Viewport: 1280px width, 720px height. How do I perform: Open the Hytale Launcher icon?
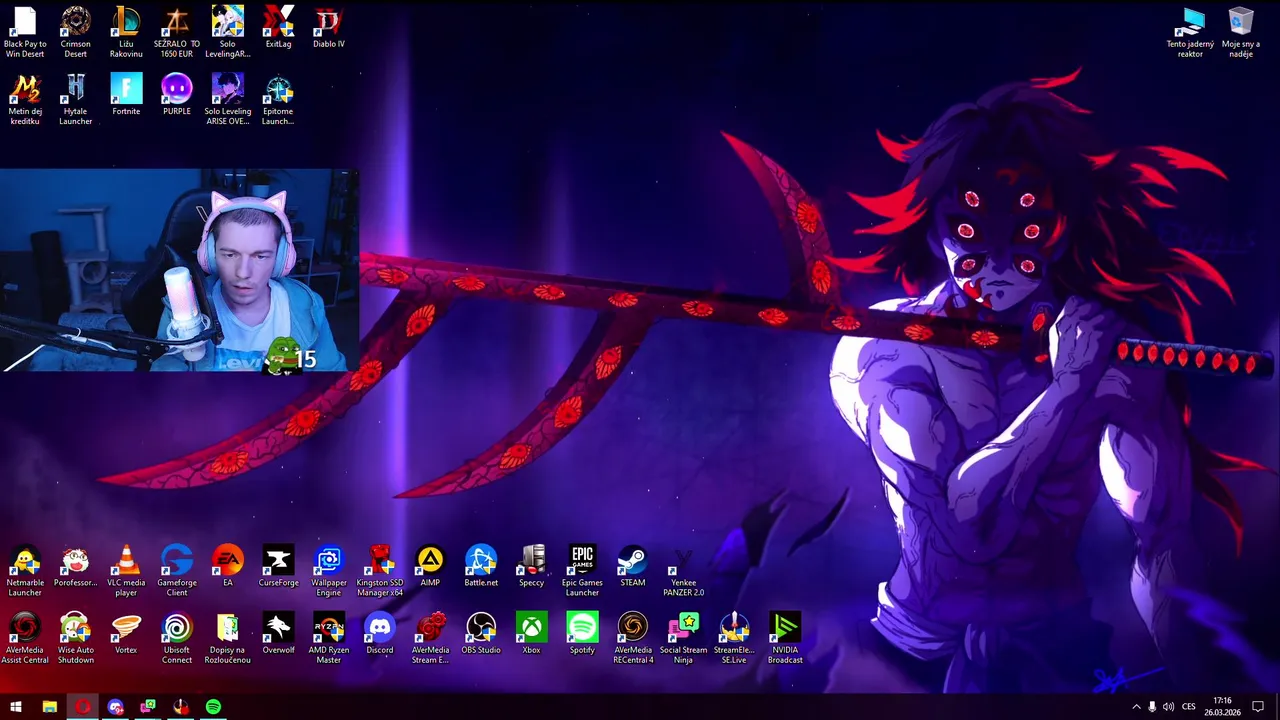tap(75, 99)
